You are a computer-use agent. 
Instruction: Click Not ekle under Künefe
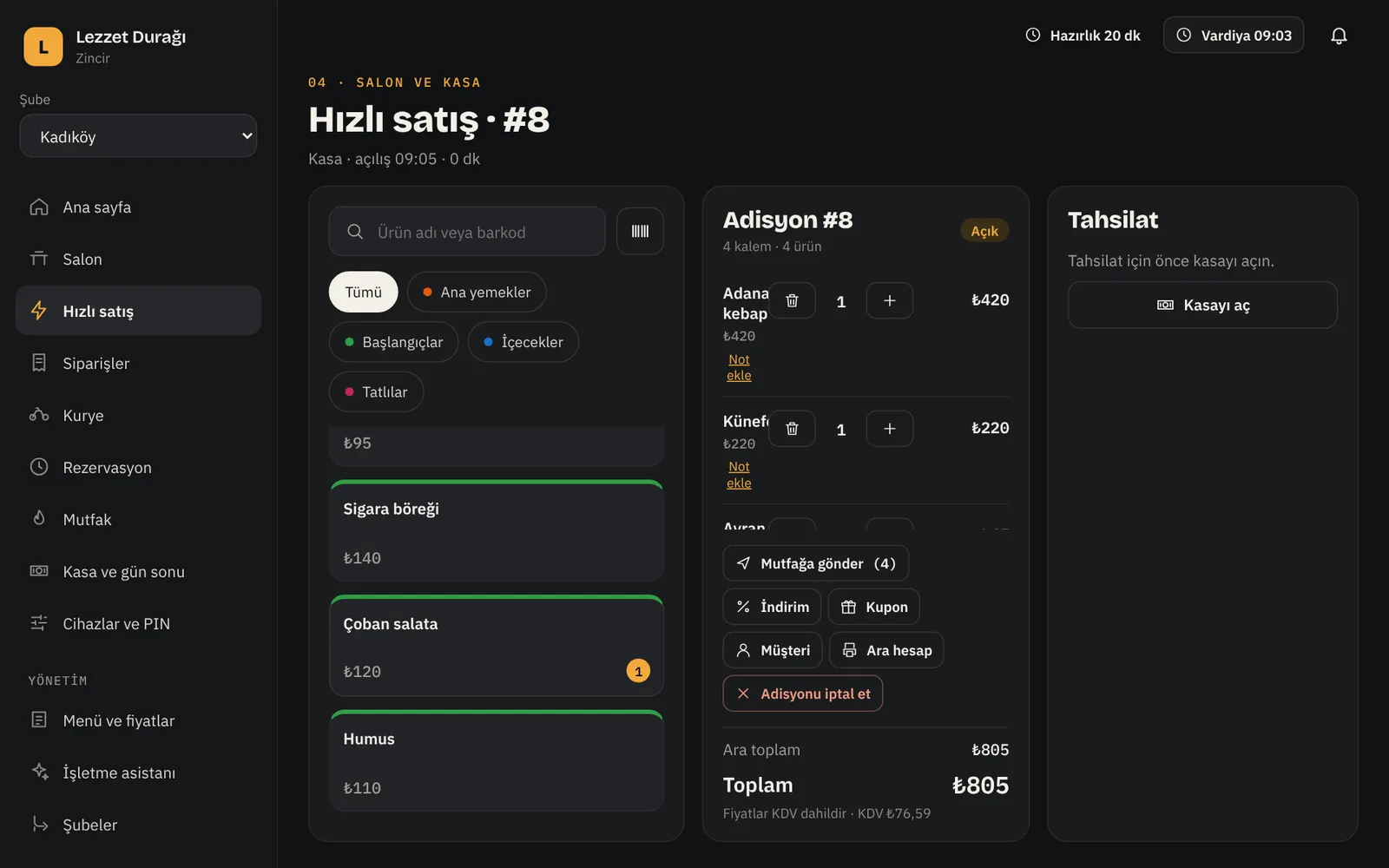739,475
